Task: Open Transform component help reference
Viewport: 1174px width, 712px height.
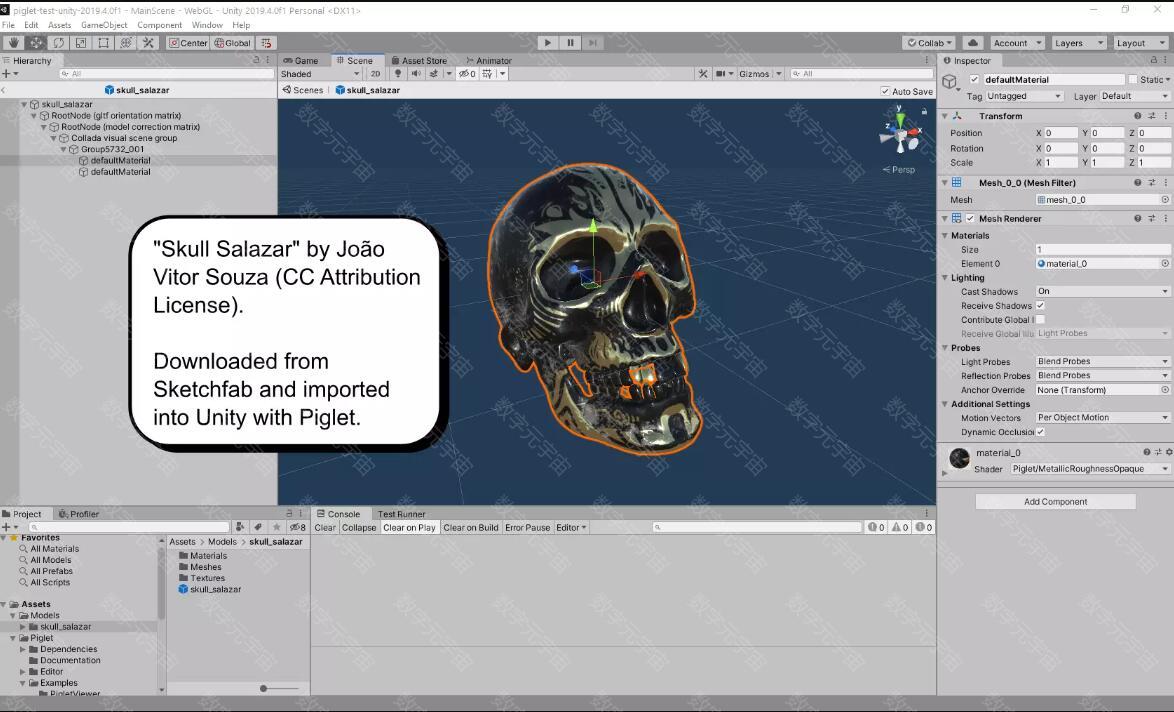Action: [1137, 116]
